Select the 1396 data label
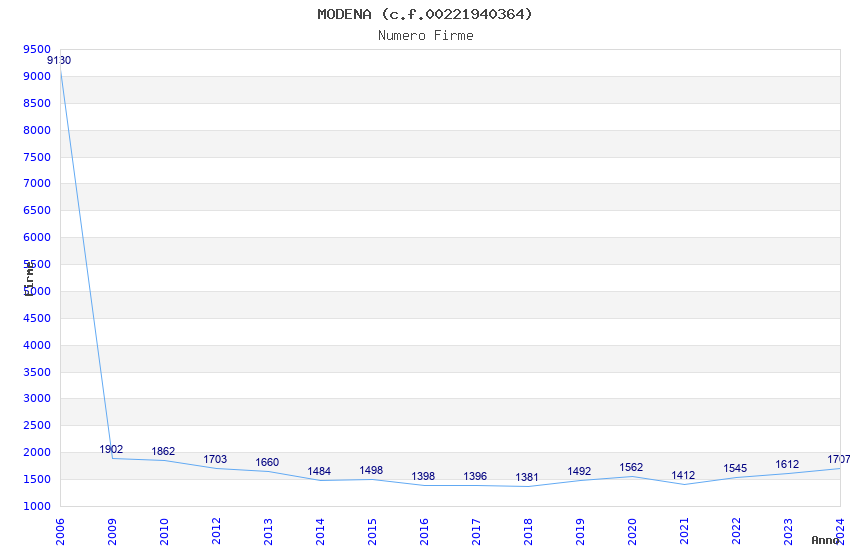This screenshot has width=850, height=550. point(475,476)
